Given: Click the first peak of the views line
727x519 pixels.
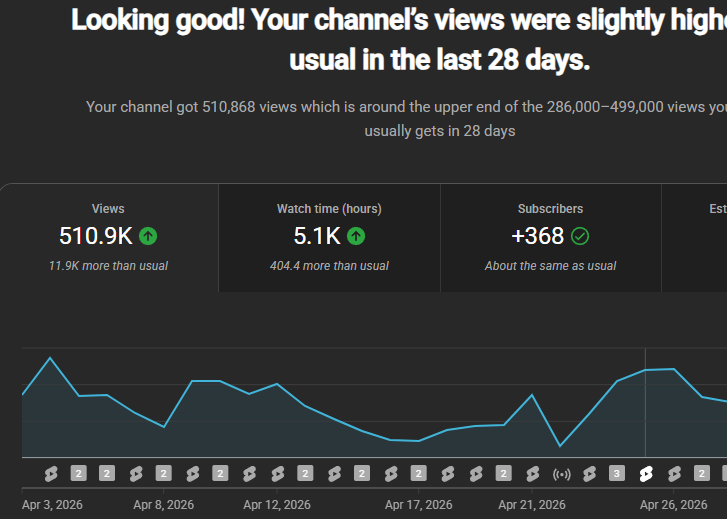Looking at the screenshot, I should click(x=50, y=358).
